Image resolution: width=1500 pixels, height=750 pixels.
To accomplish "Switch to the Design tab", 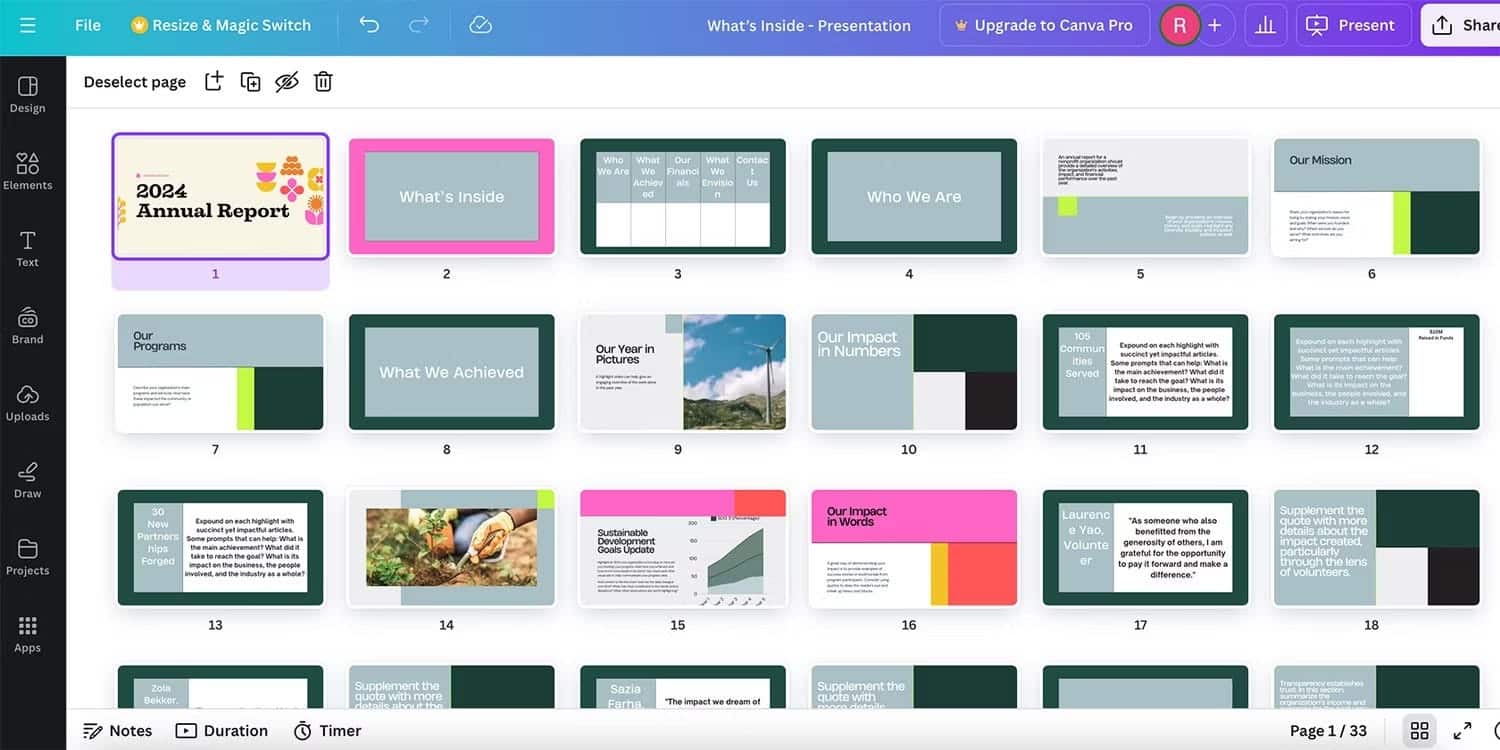I will click(x=28, y=94).
